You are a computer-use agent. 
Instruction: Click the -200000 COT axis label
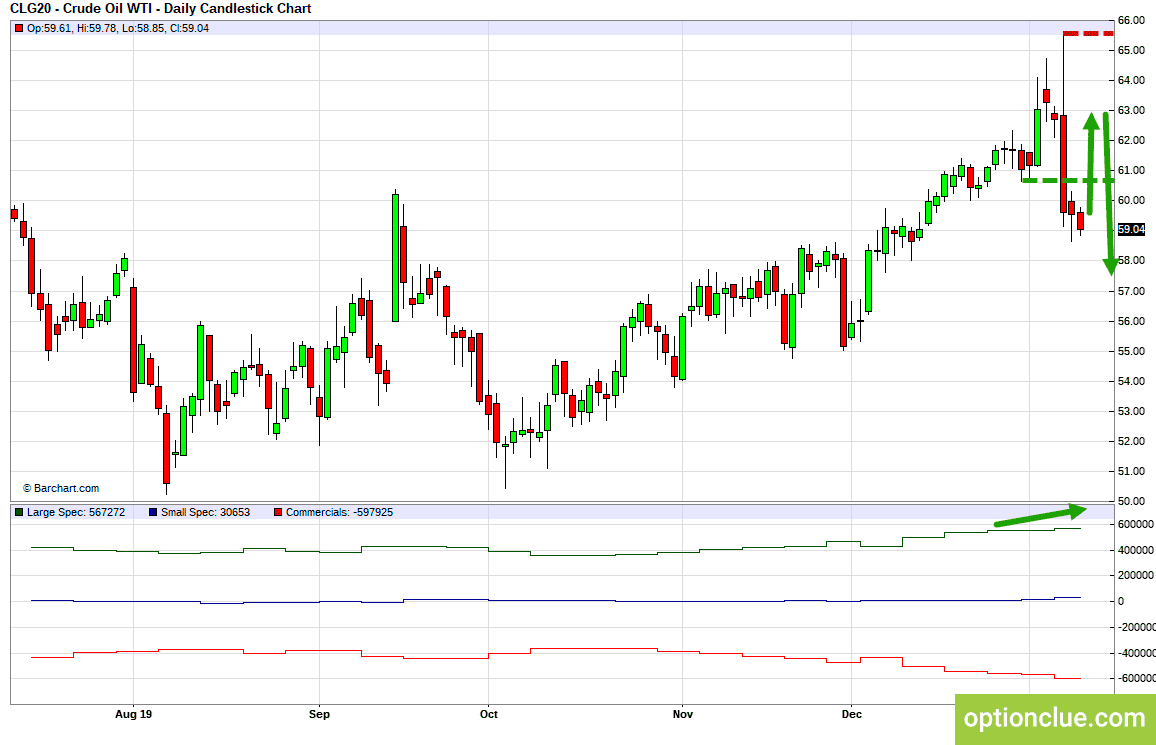(x=1137, y=627)
